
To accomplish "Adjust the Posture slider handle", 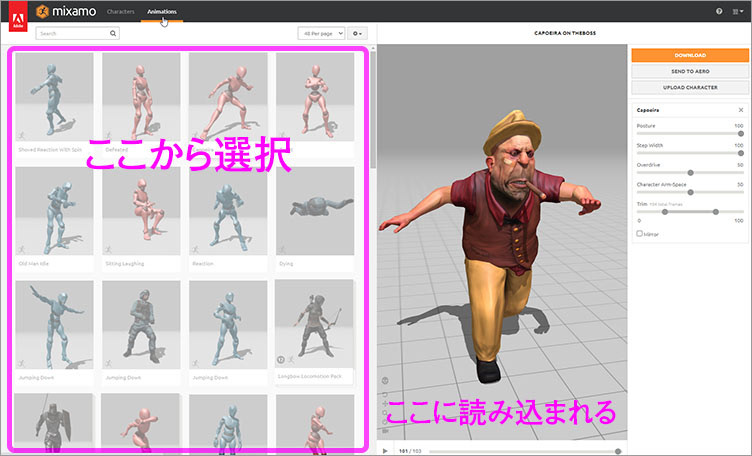I will [740, 133].
